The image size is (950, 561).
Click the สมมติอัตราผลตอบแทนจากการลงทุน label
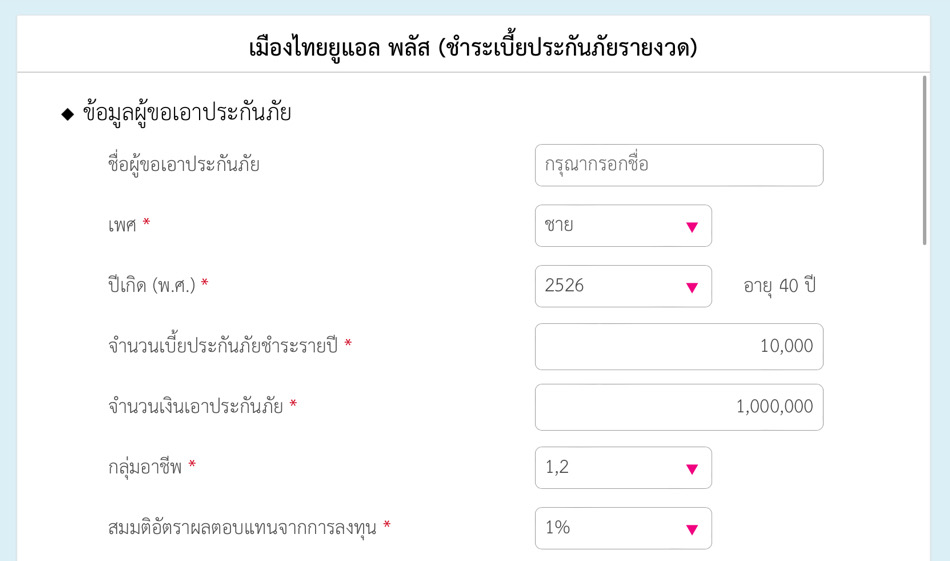(x=242, y=527)
